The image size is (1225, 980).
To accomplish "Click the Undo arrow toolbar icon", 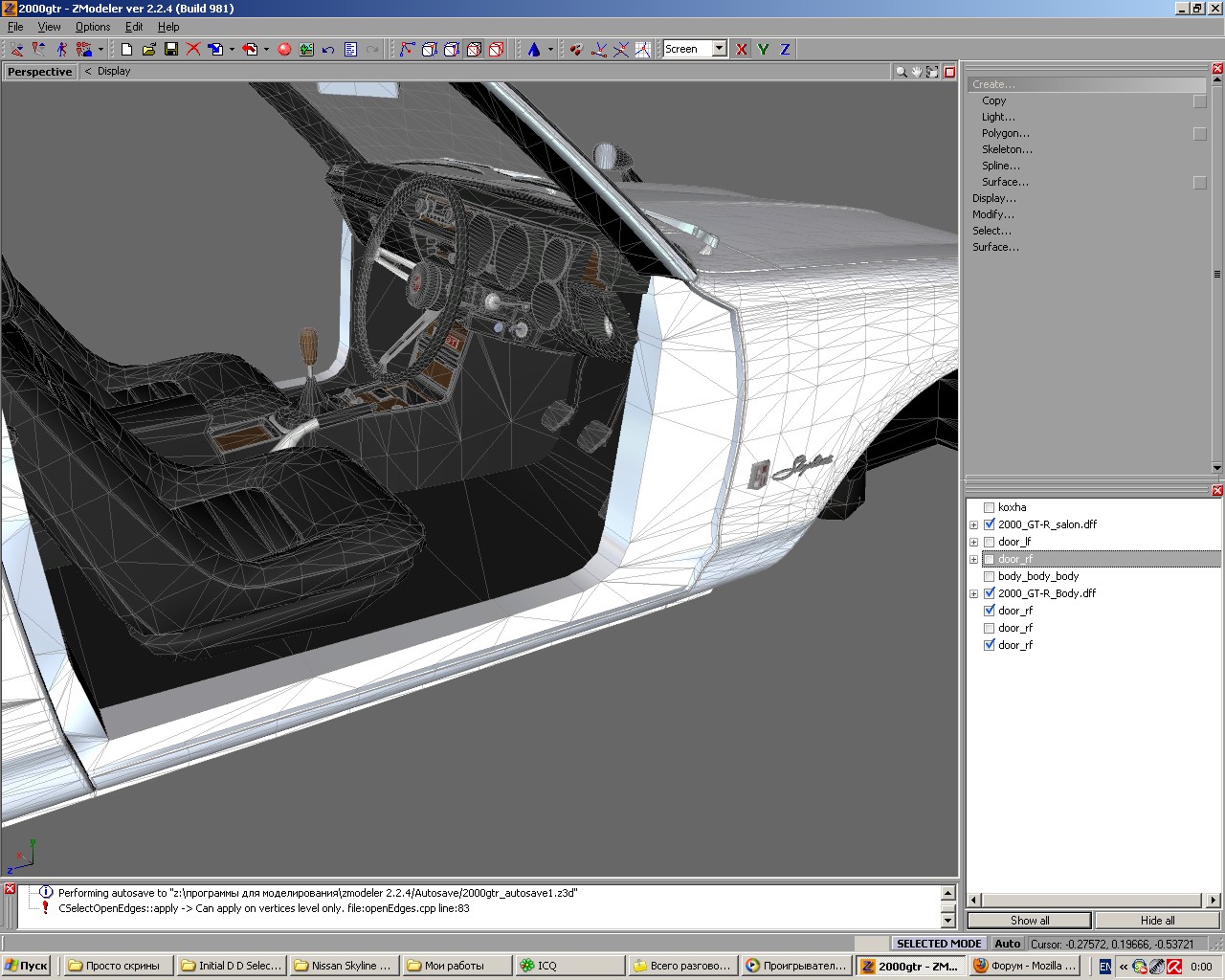I will tap(328, 49).
